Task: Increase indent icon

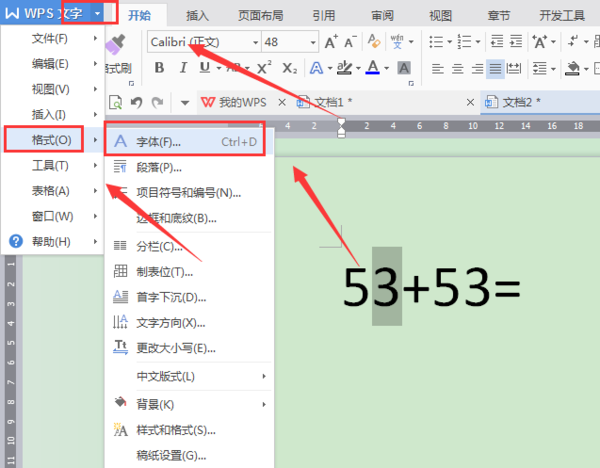Action: (516, 41)
